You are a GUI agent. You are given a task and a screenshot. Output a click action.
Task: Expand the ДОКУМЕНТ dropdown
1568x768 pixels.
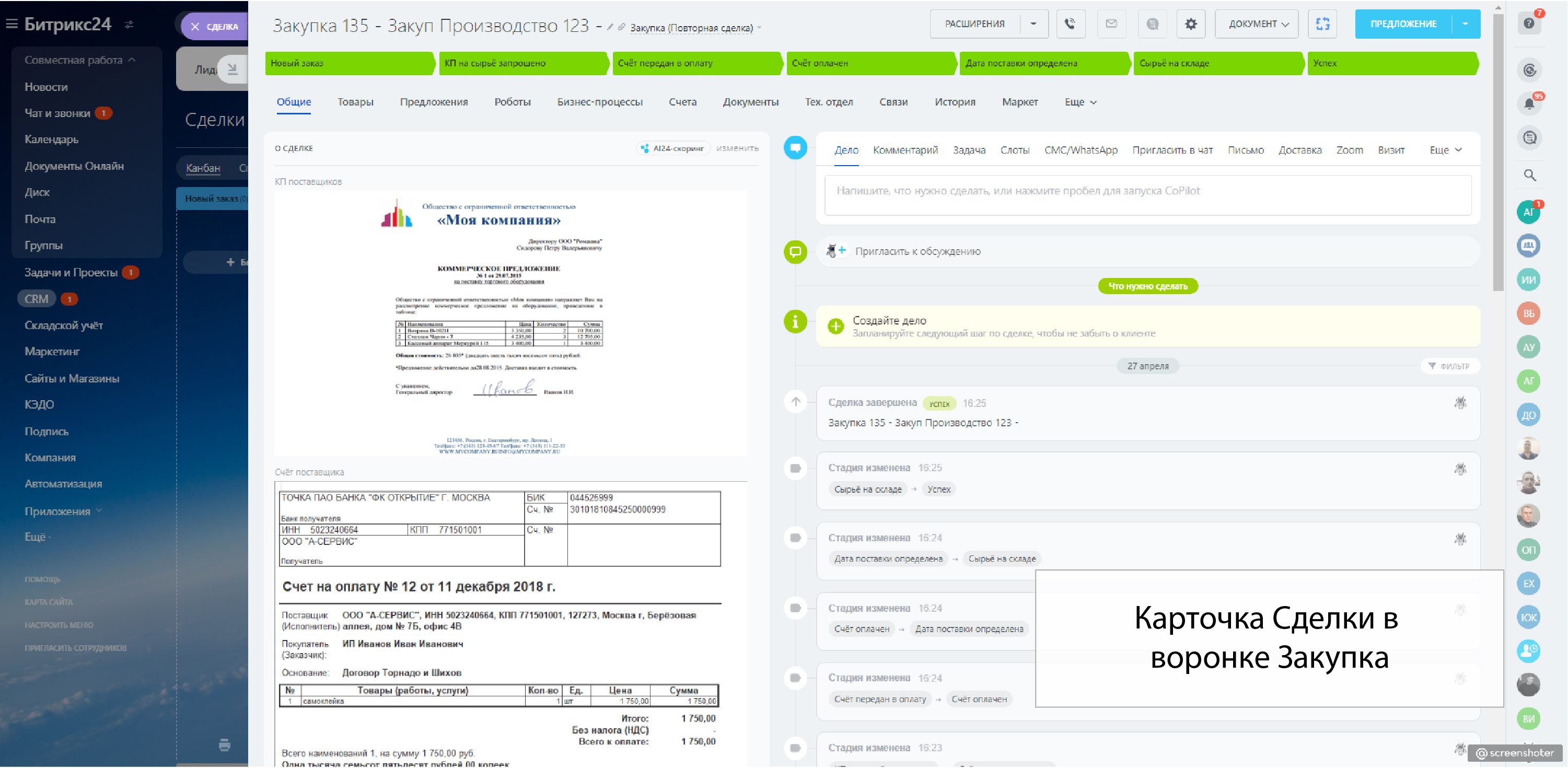tap(1258, 25)
